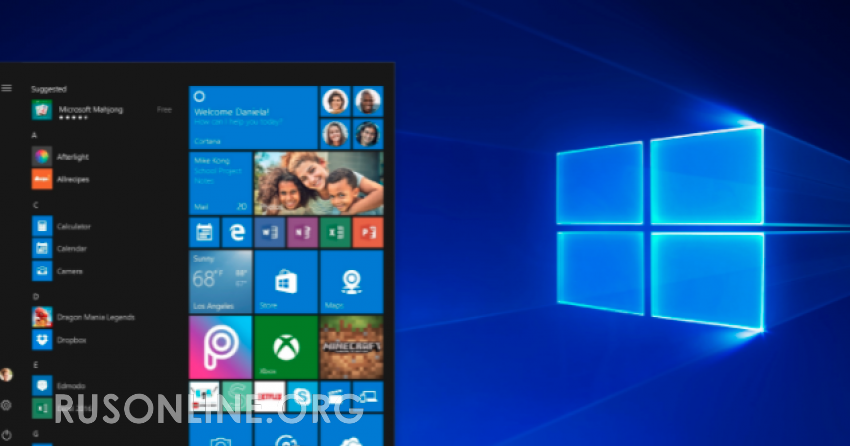
Task: Jump via the letter A header
Action: [34, 135]
